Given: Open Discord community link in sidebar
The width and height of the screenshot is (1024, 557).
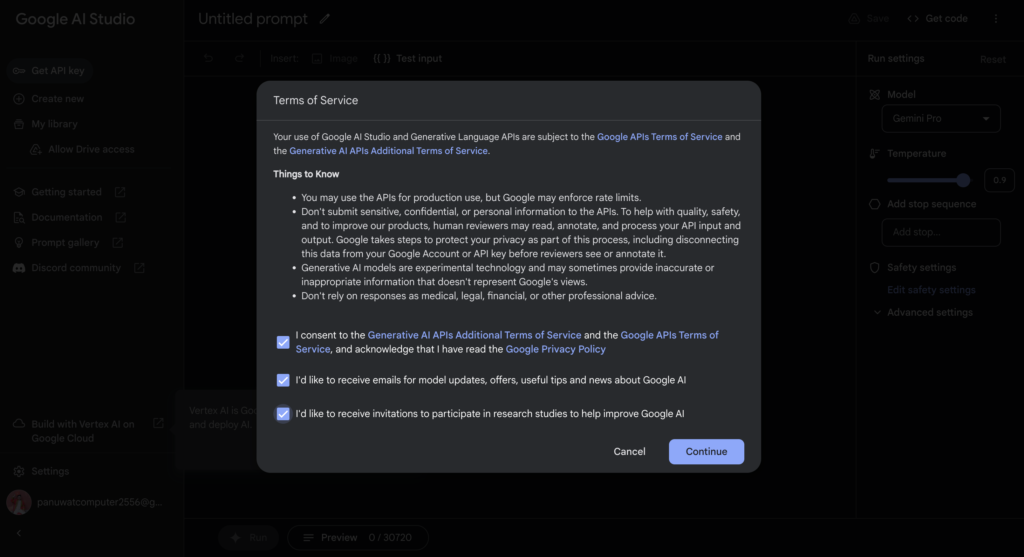Looking at the screenshot, I should click(76, 268).
